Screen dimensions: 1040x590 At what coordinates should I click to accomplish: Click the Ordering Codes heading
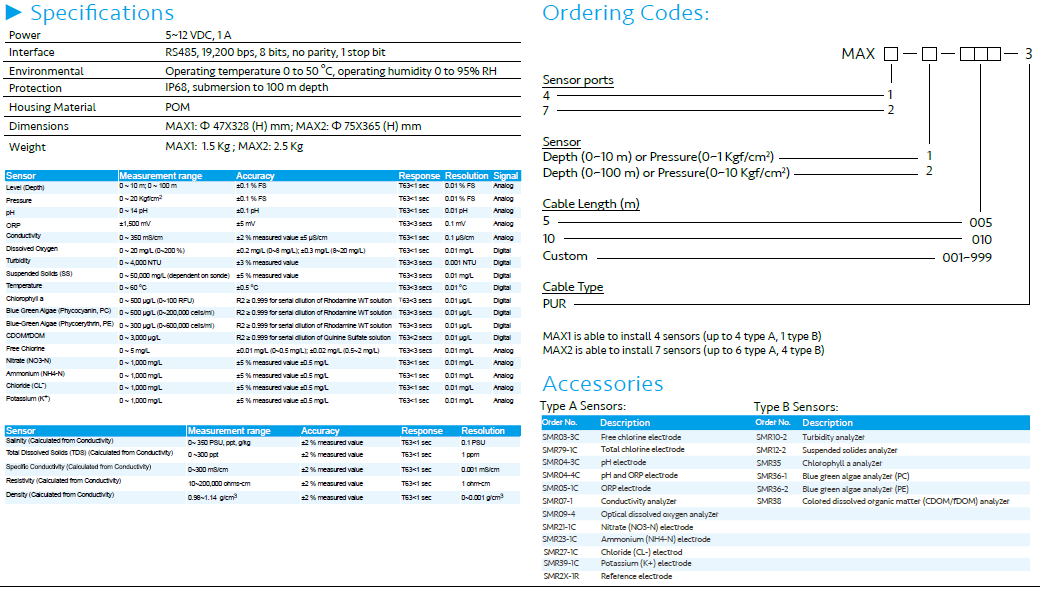[625, 14]
